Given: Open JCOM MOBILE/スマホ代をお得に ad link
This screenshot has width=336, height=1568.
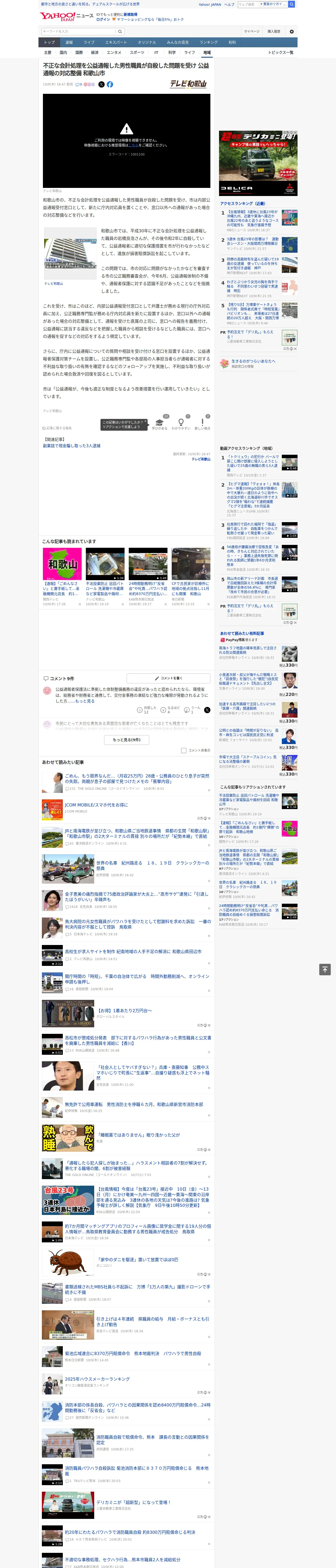Looking at the screenshot, I should point(96,805).
